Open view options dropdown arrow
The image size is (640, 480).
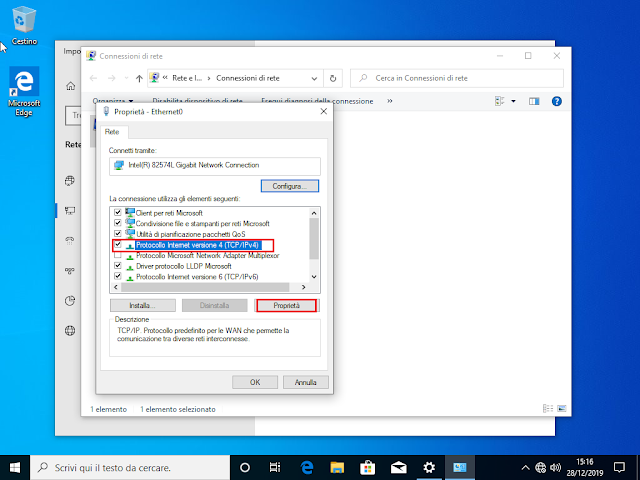513,101
